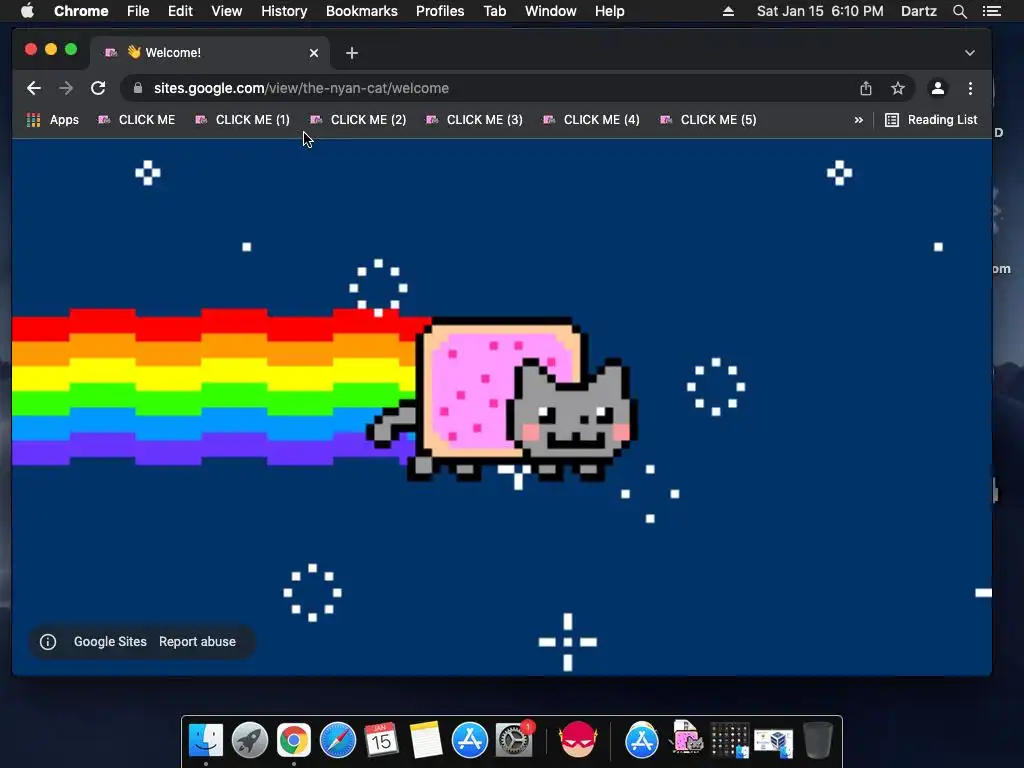1024x768 pixels.
Task: Open Notes from the Dock
Action: [426, 740]
